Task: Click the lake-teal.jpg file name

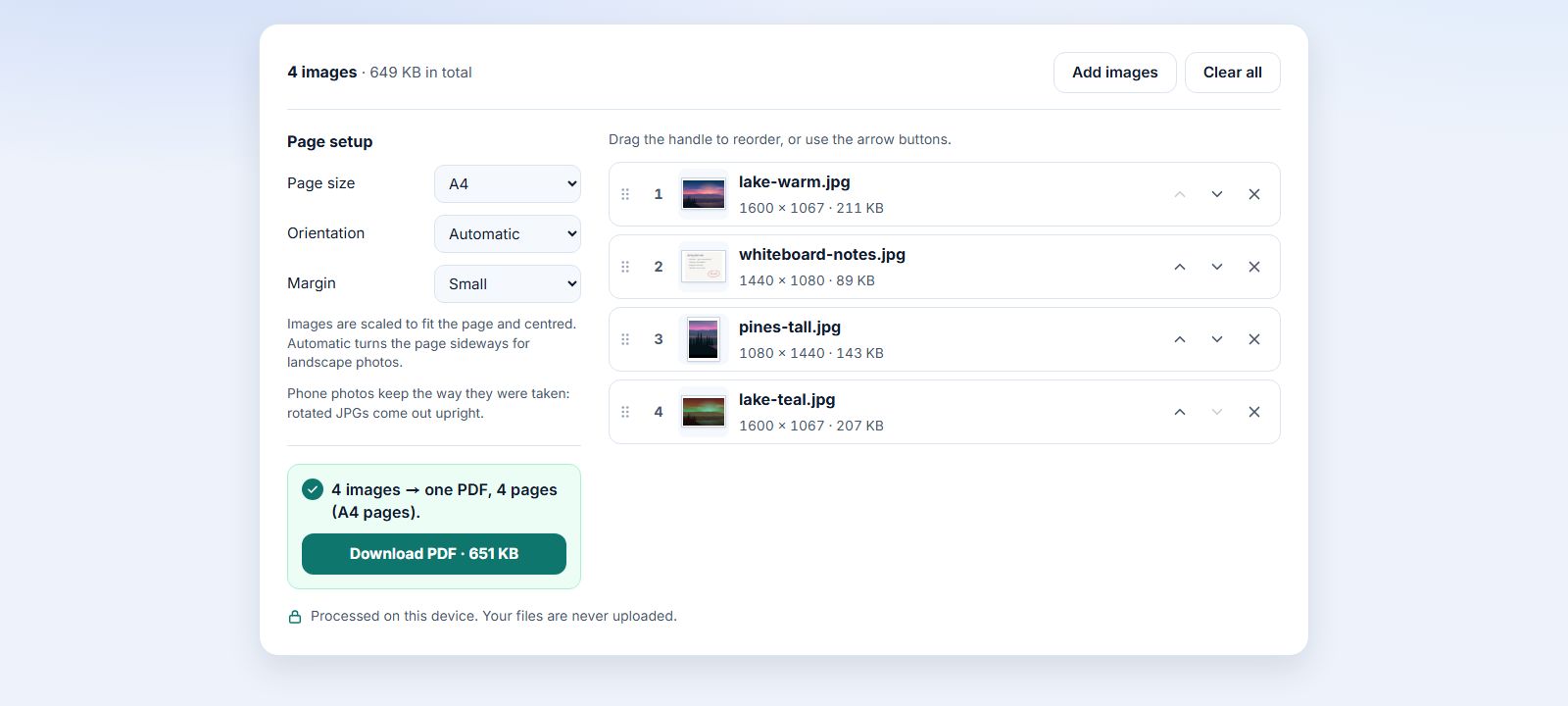Action: 787,399
